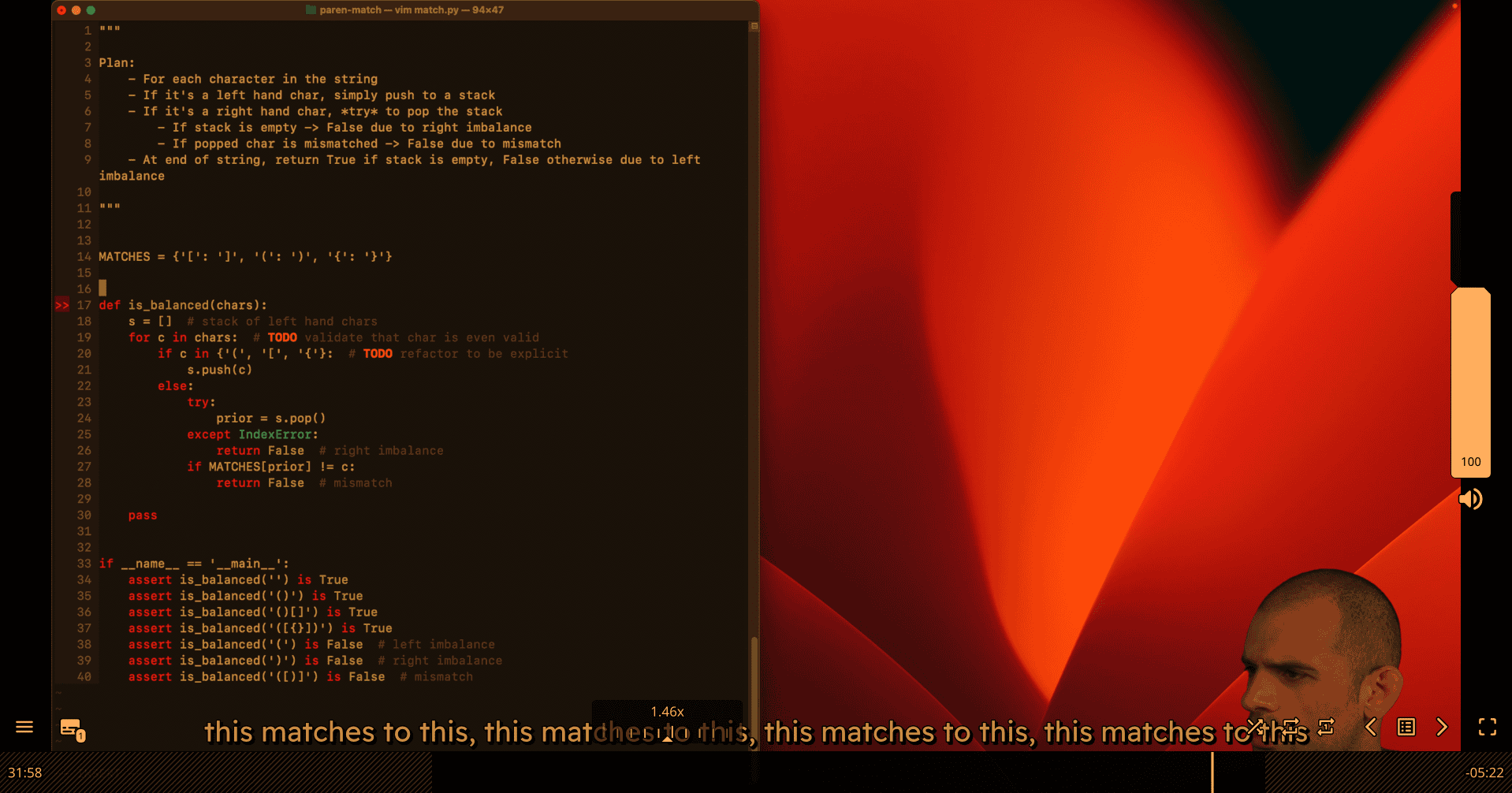Toggle repeat playlist mode
Viewport: 1512px width, 793px height.
[1290, 727]
